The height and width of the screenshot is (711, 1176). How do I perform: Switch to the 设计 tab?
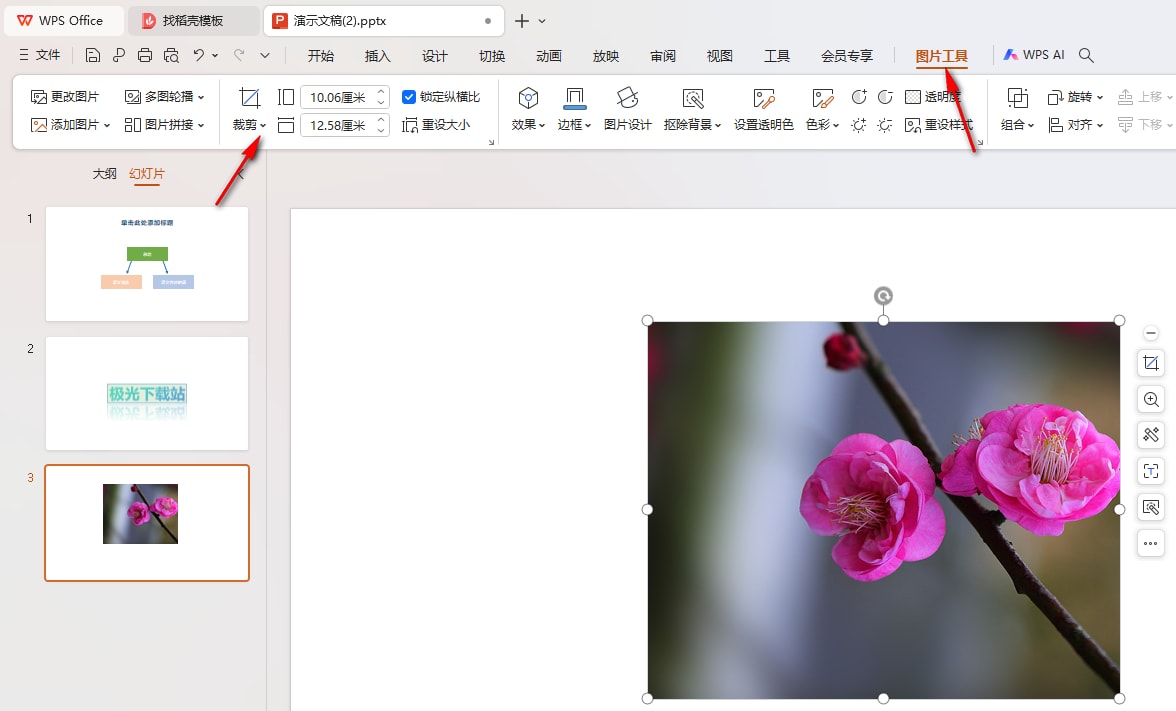434,56
